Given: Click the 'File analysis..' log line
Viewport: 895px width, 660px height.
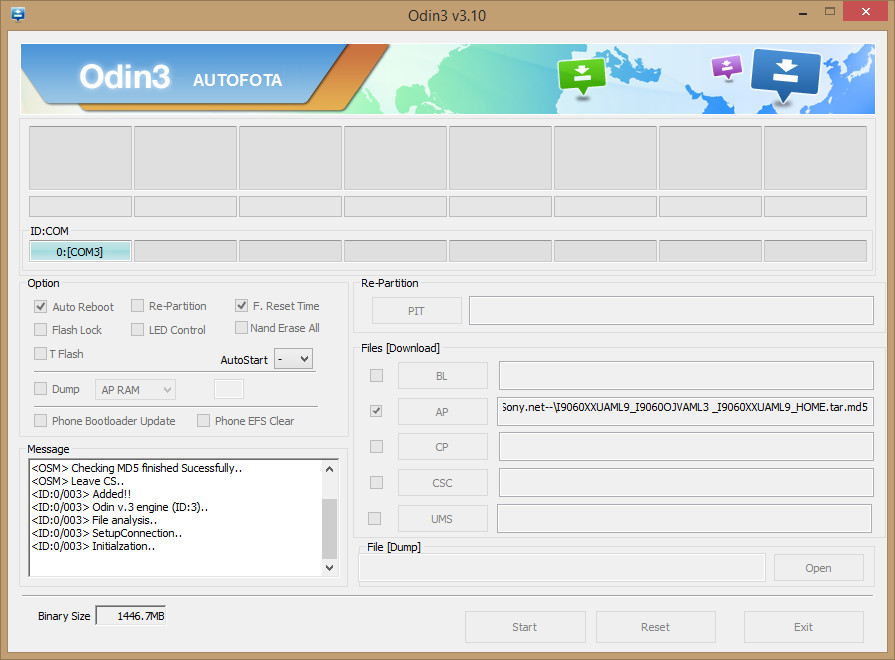Looking at the screenshot, I should click(x=94, y=521).
